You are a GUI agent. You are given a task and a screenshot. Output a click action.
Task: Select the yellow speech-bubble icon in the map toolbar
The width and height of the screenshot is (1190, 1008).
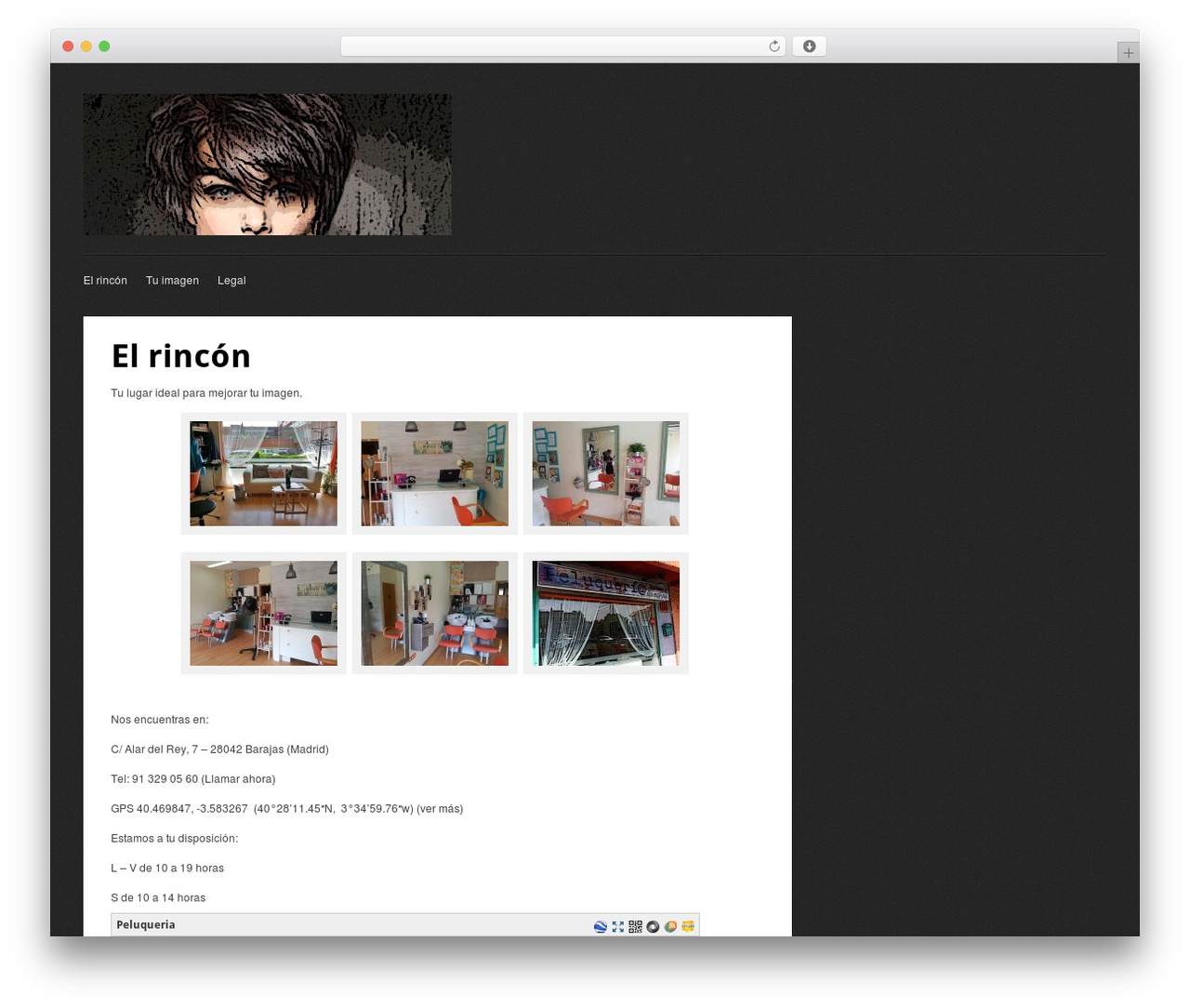[x=688, y=926]
